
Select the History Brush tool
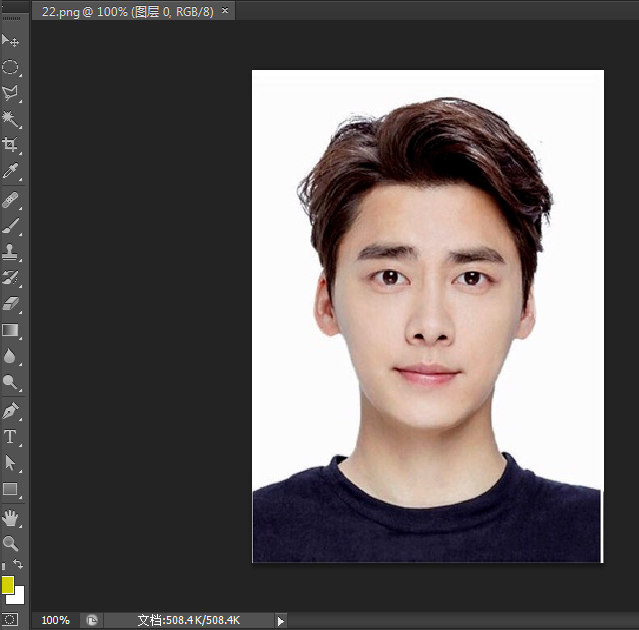[x=10, y=278]
